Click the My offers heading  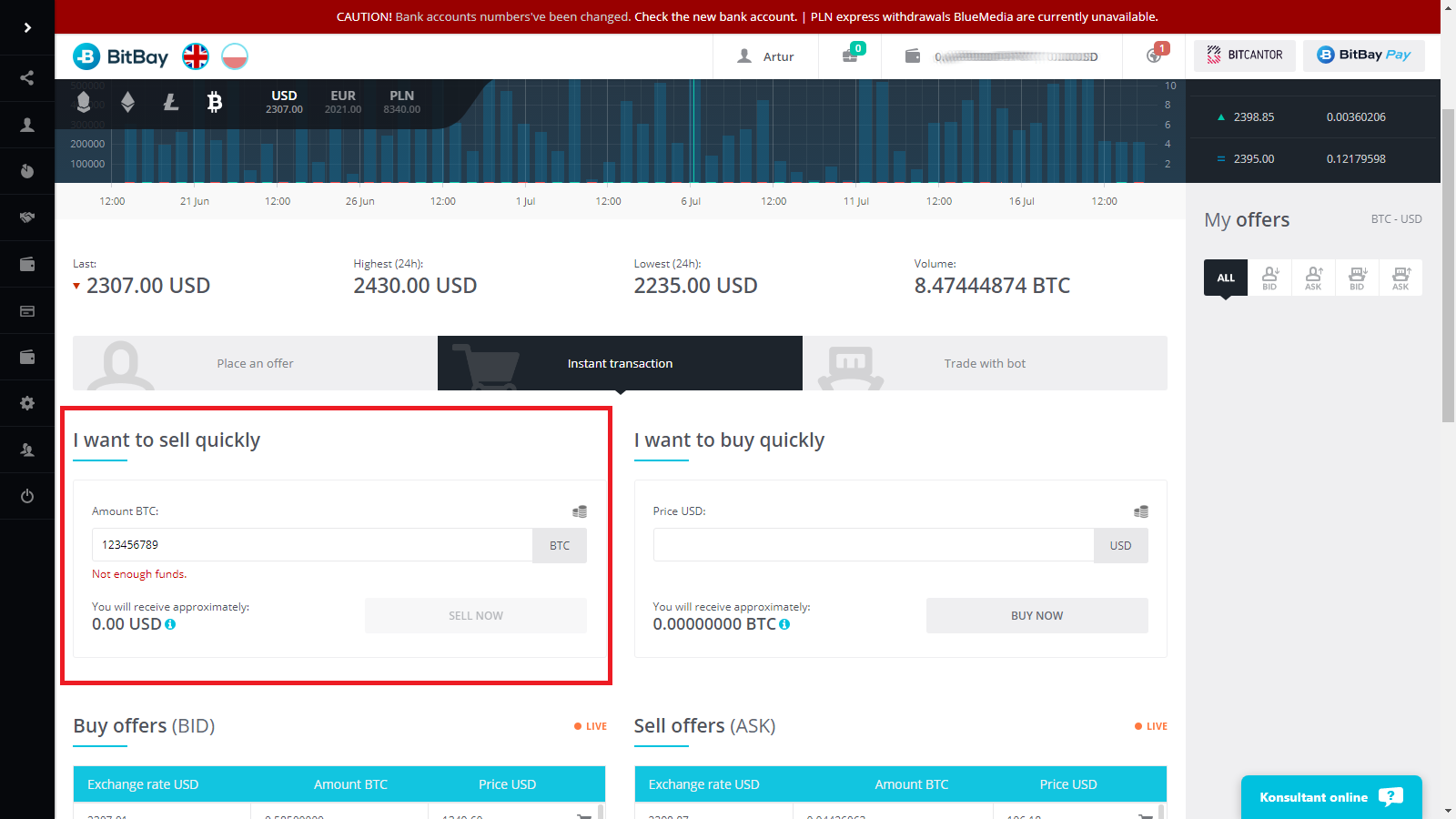point(1247,220)
